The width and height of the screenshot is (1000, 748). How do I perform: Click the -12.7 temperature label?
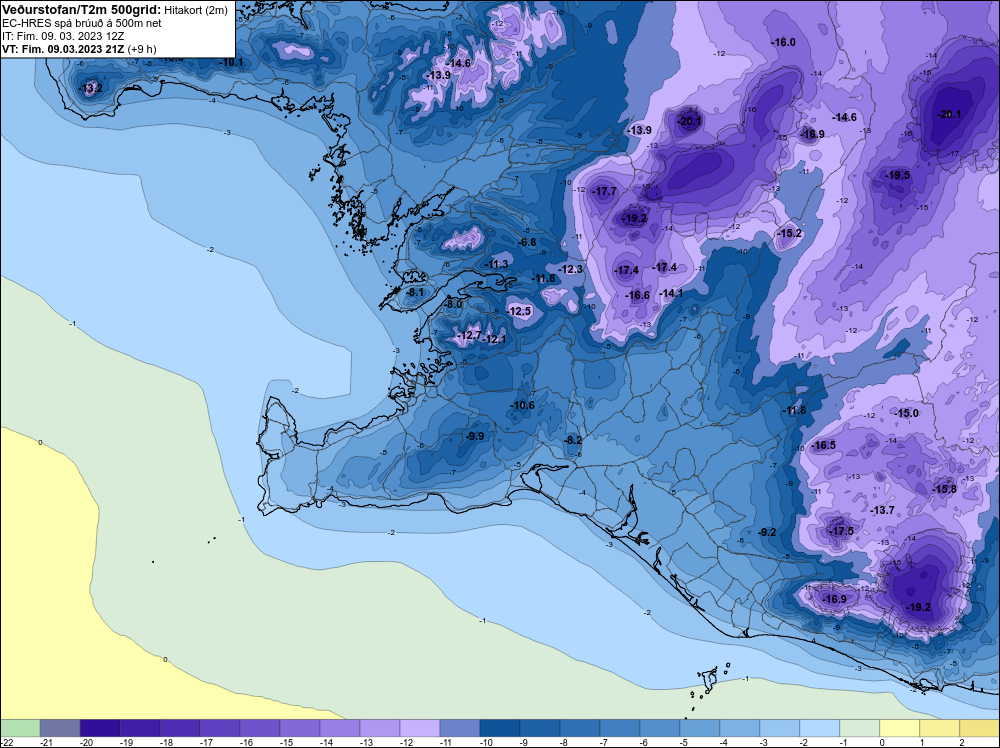(x=469, y=335)
